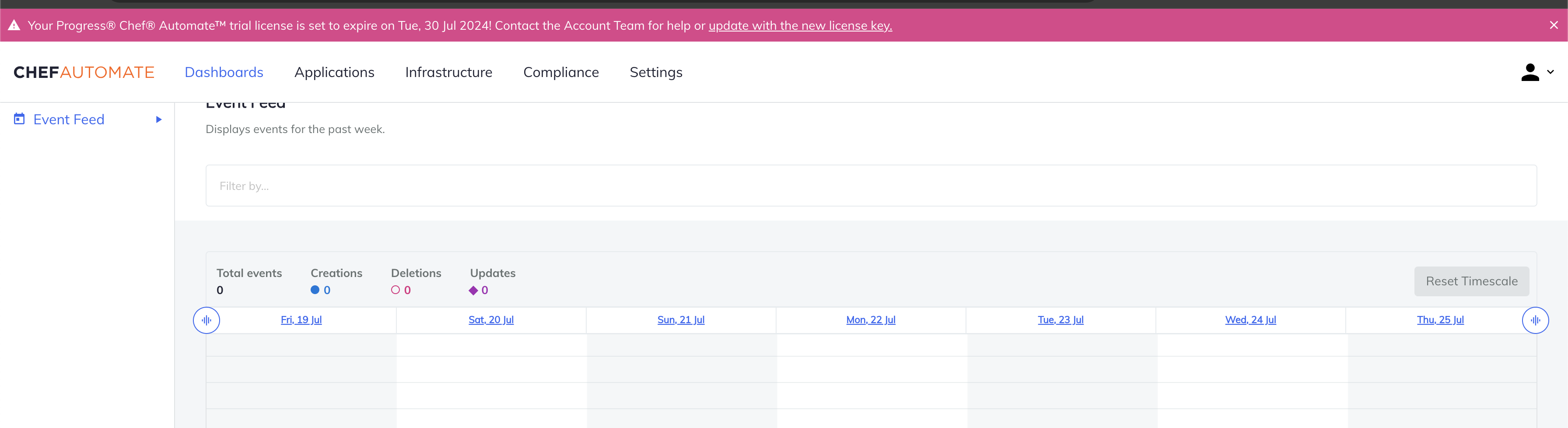Click the blue Creations legend dot
The height and width of the screenshot is (428, 1568).
tap(315, 291)
